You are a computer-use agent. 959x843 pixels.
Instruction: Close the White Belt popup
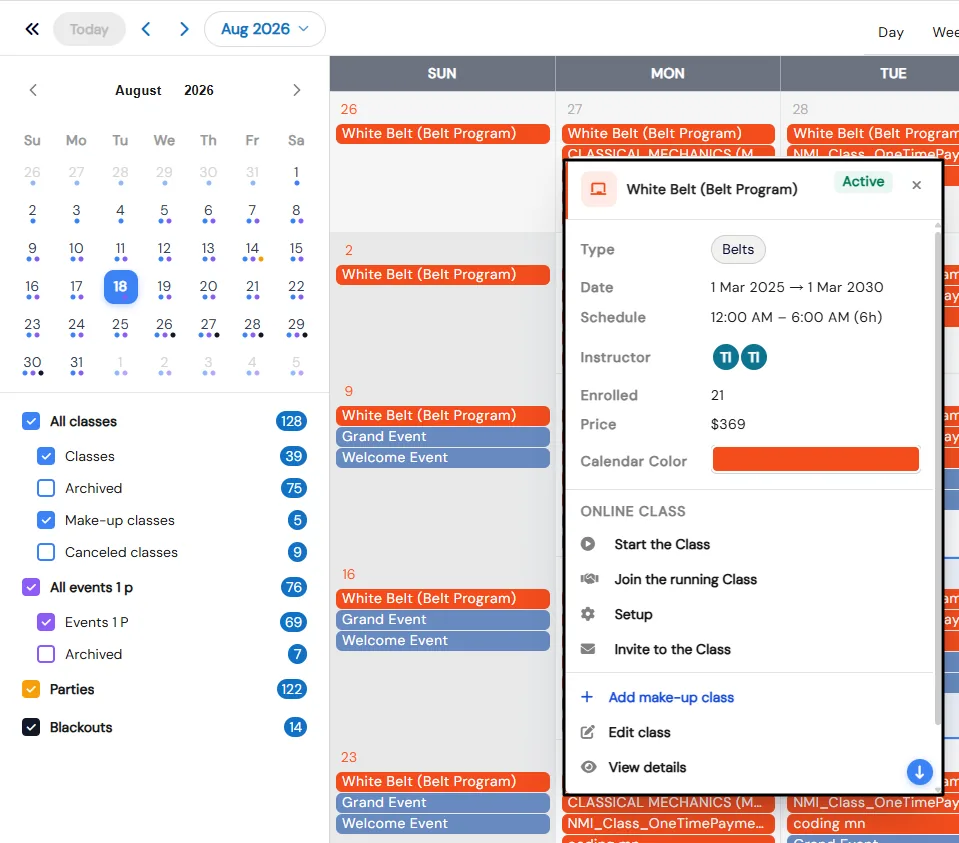pos(916,185)
